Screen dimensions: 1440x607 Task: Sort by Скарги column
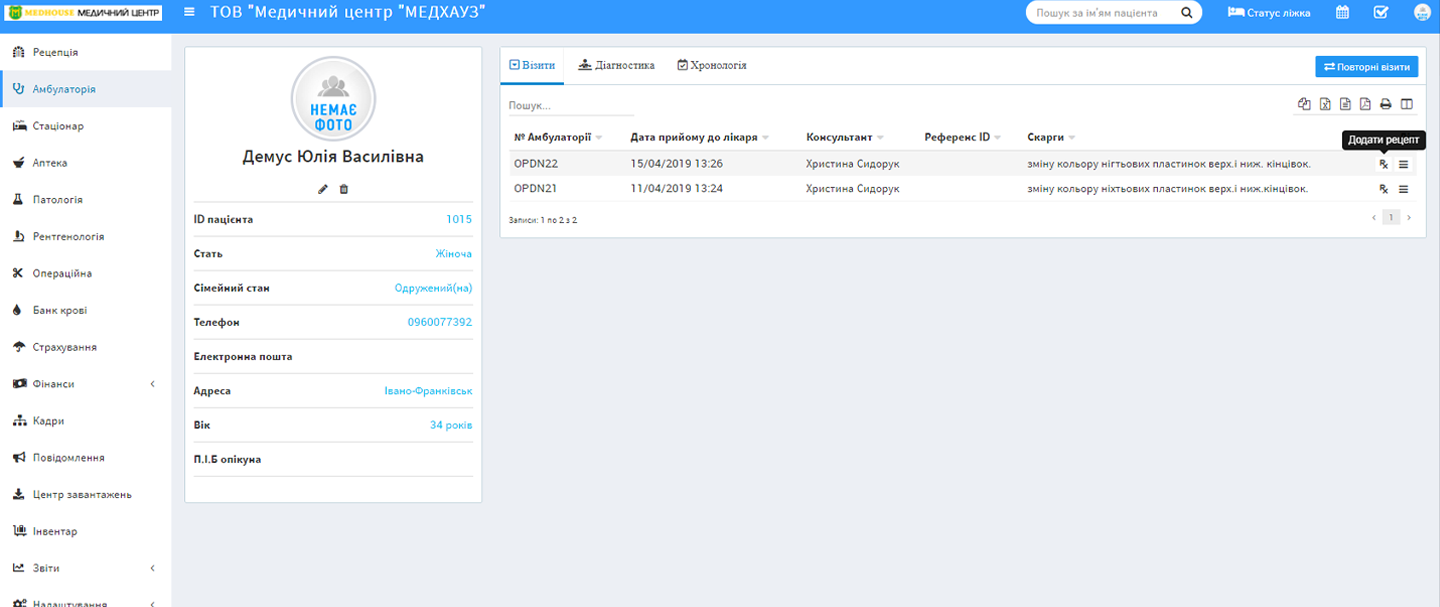point(1051,137)
